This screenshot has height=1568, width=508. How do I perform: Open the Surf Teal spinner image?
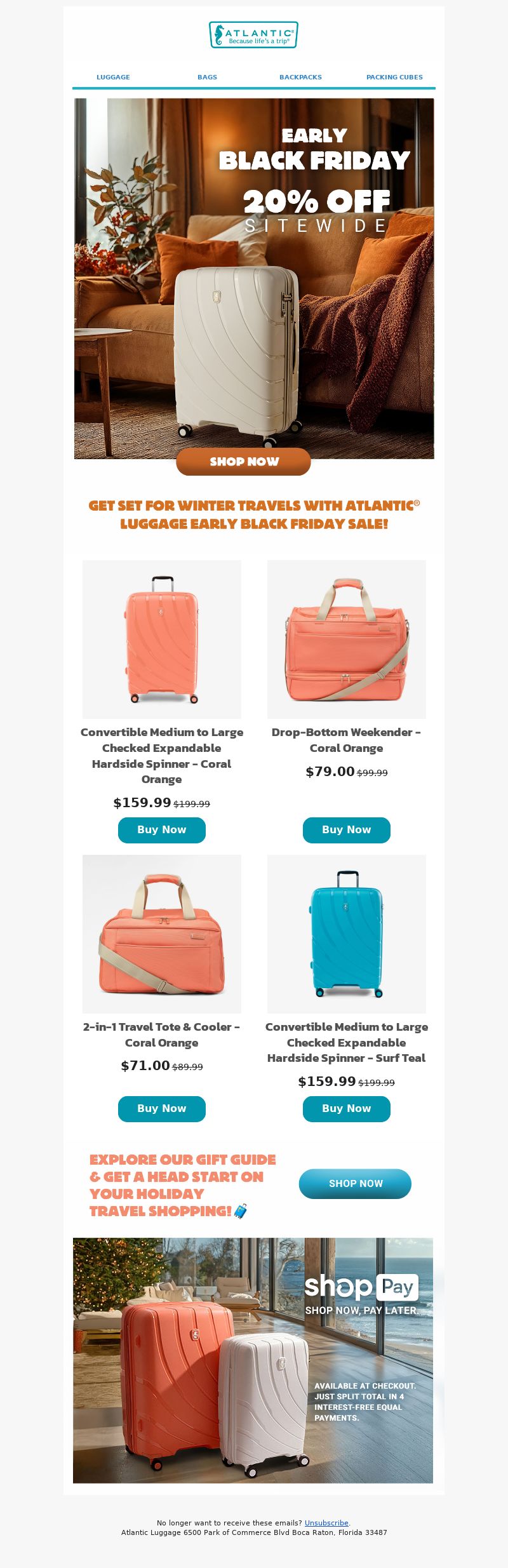pyautogui.click(x=347, y=934)
